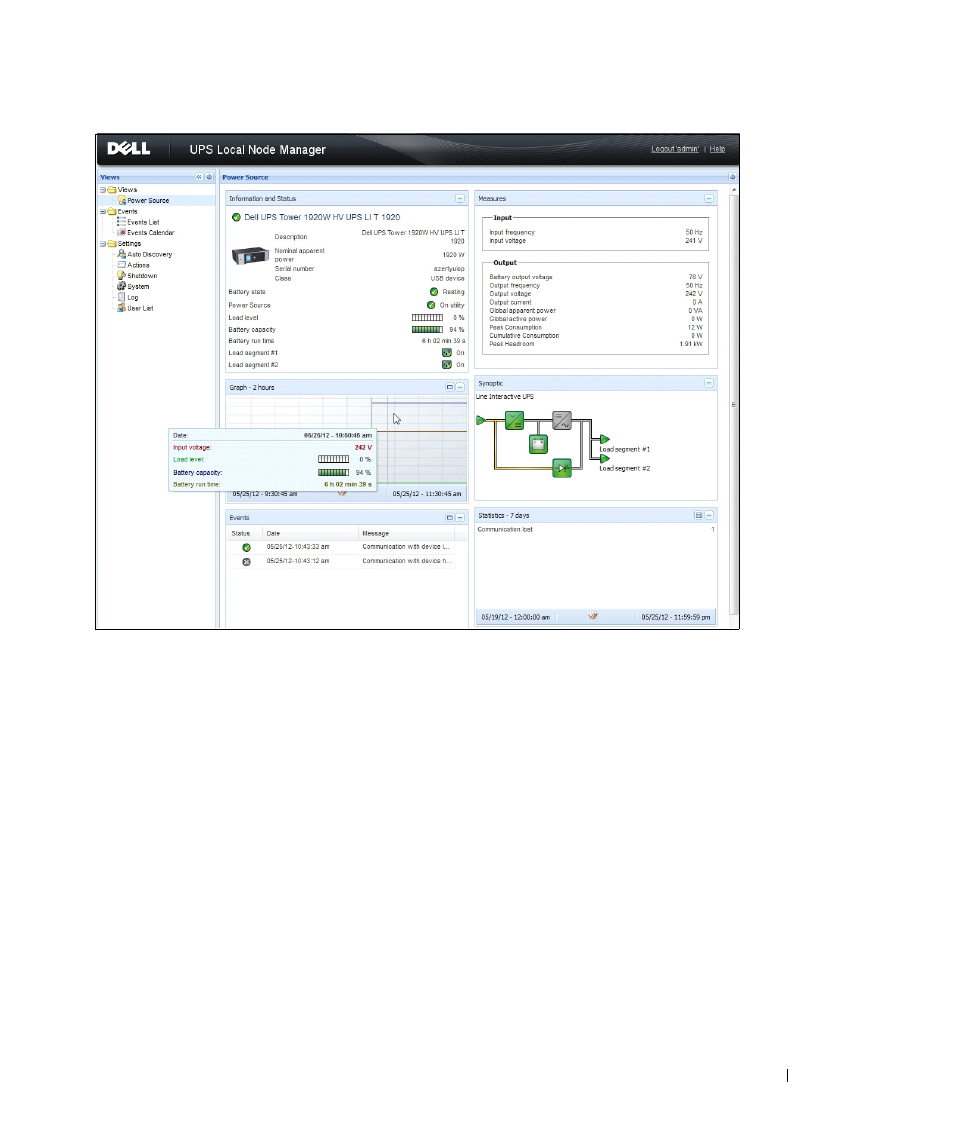This screenshot has width=954, height=1145.
Task: Open Auto Discovery settings
Action: [x=150, y=254]
